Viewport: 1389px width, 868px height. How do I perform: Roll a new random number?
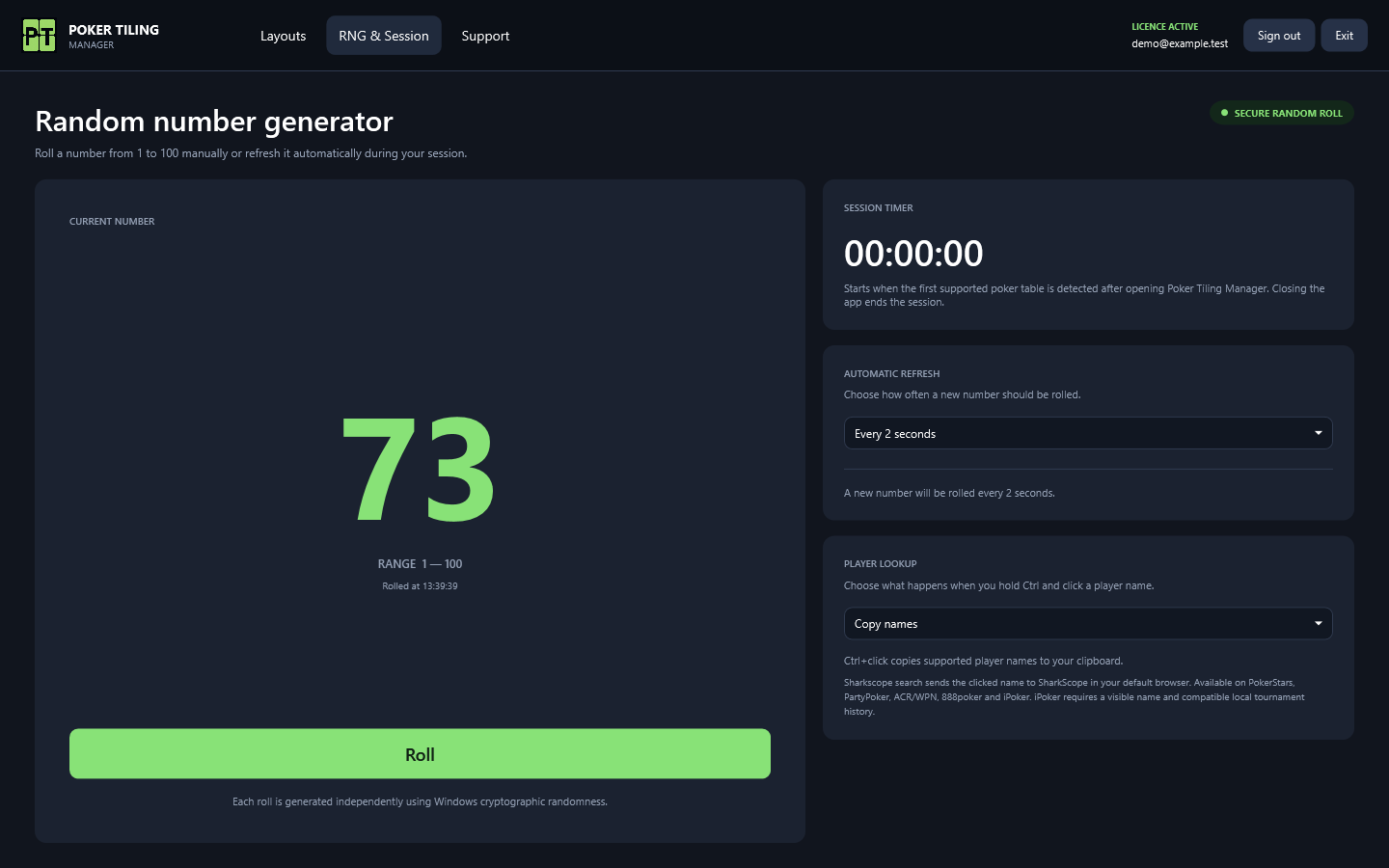(420, 754)
